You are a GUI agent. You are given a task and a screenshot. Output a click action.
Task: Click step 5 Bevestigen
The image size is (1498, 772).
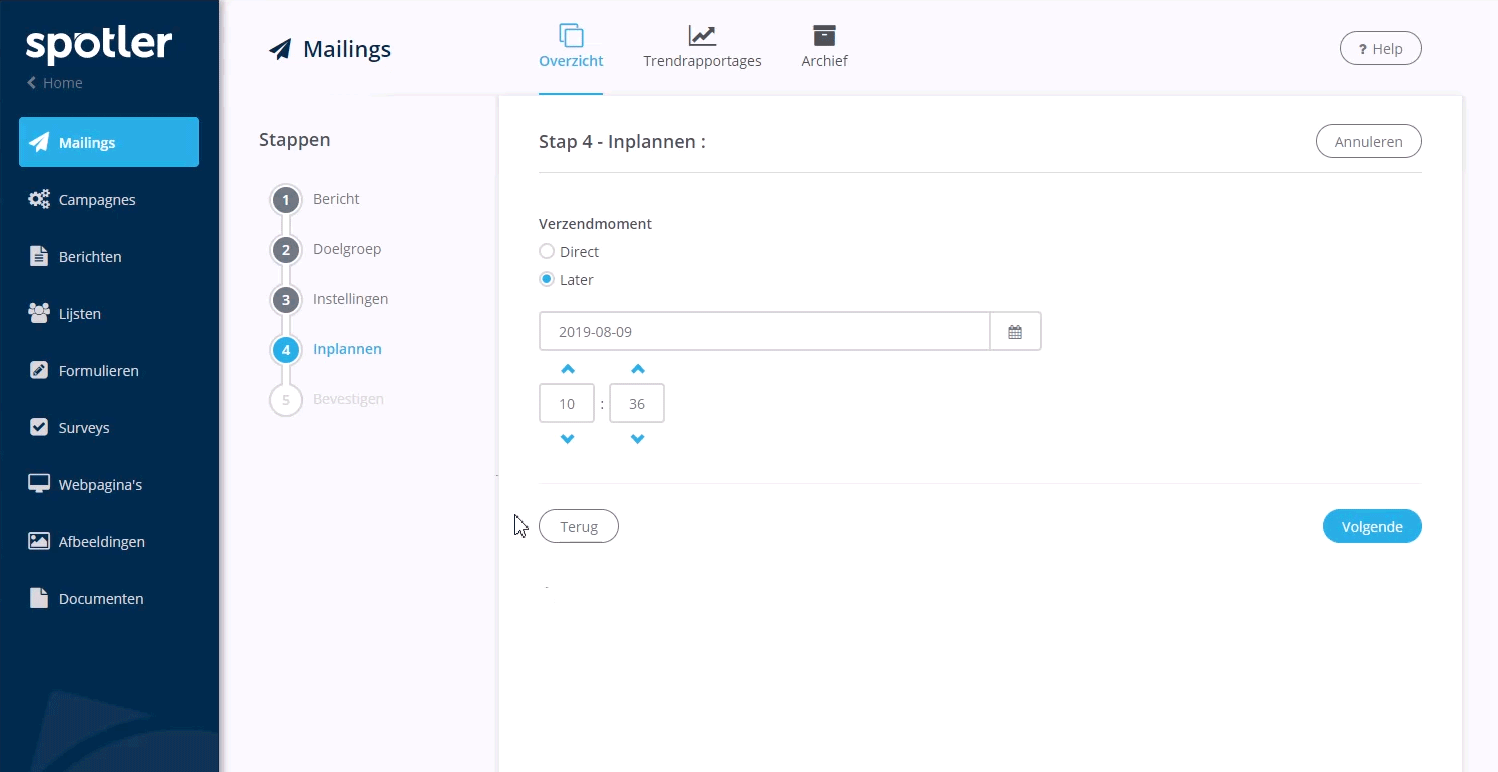(328, 399)
